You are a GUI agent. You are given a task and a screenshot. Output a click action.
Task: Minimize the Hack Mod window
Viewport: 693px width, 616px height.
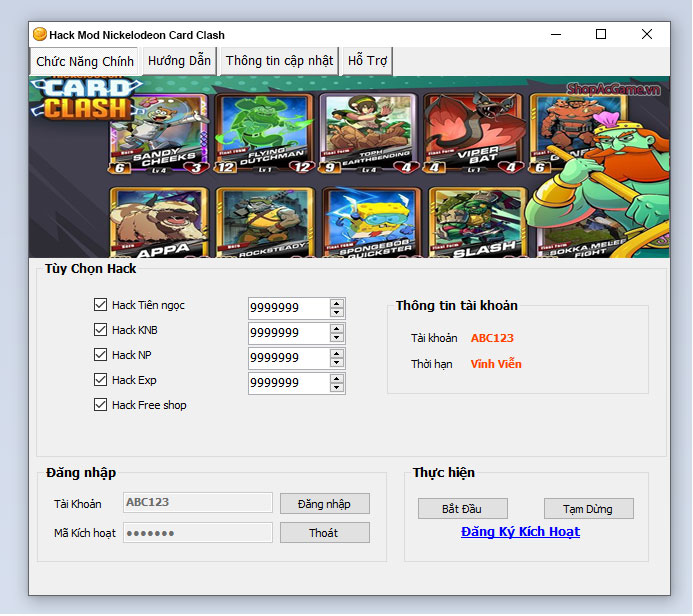(556, 34)
